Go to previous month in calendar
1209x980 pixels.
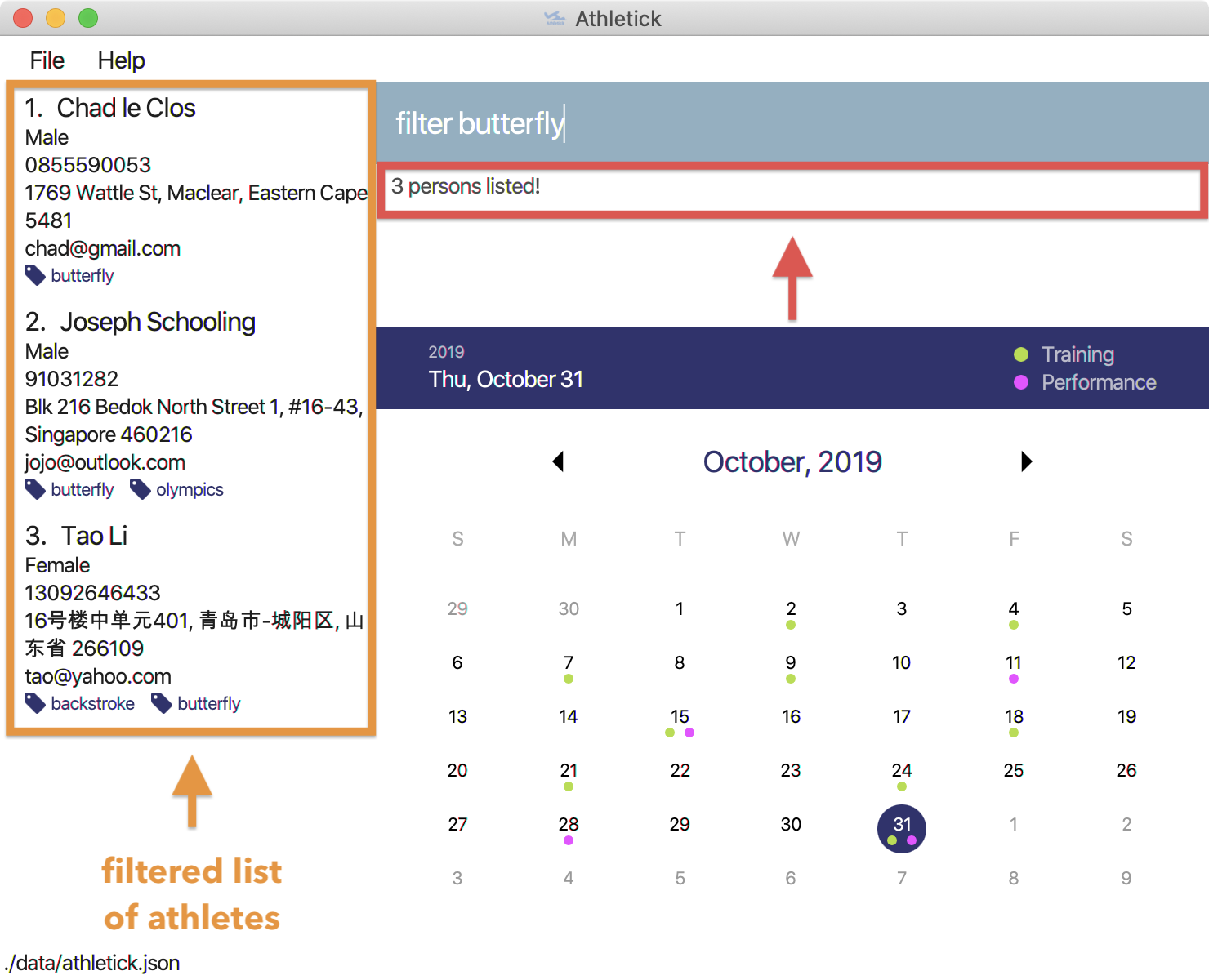[559, 461]
